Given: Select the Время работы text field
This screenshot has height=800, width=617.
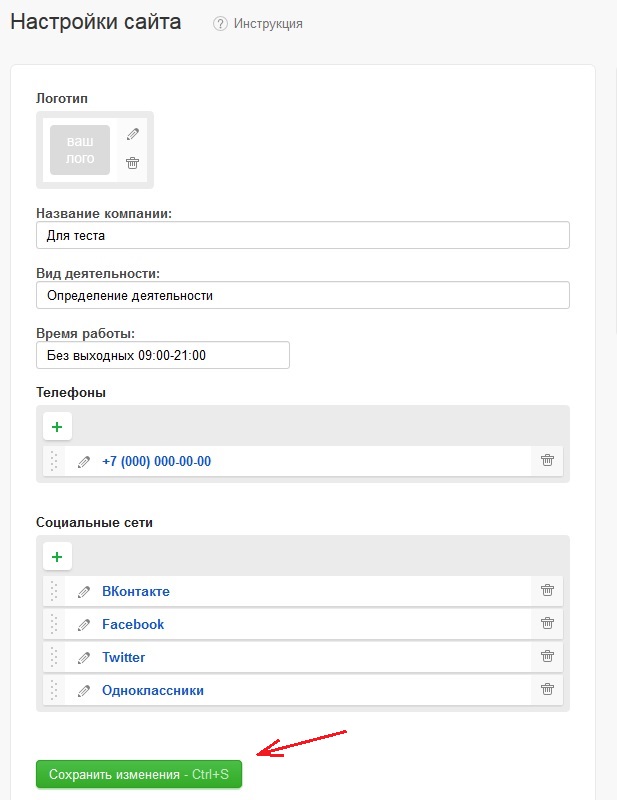Looking at the screenshot, I should tap(163, 355).
